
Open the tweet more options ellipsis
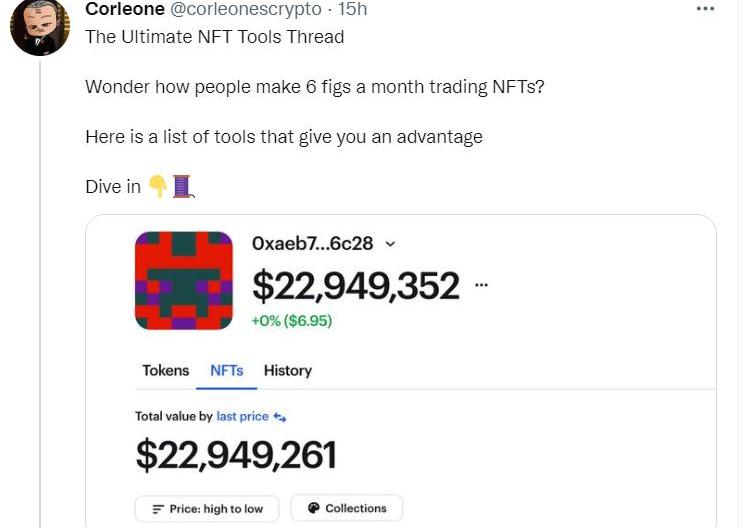point(705,9)
